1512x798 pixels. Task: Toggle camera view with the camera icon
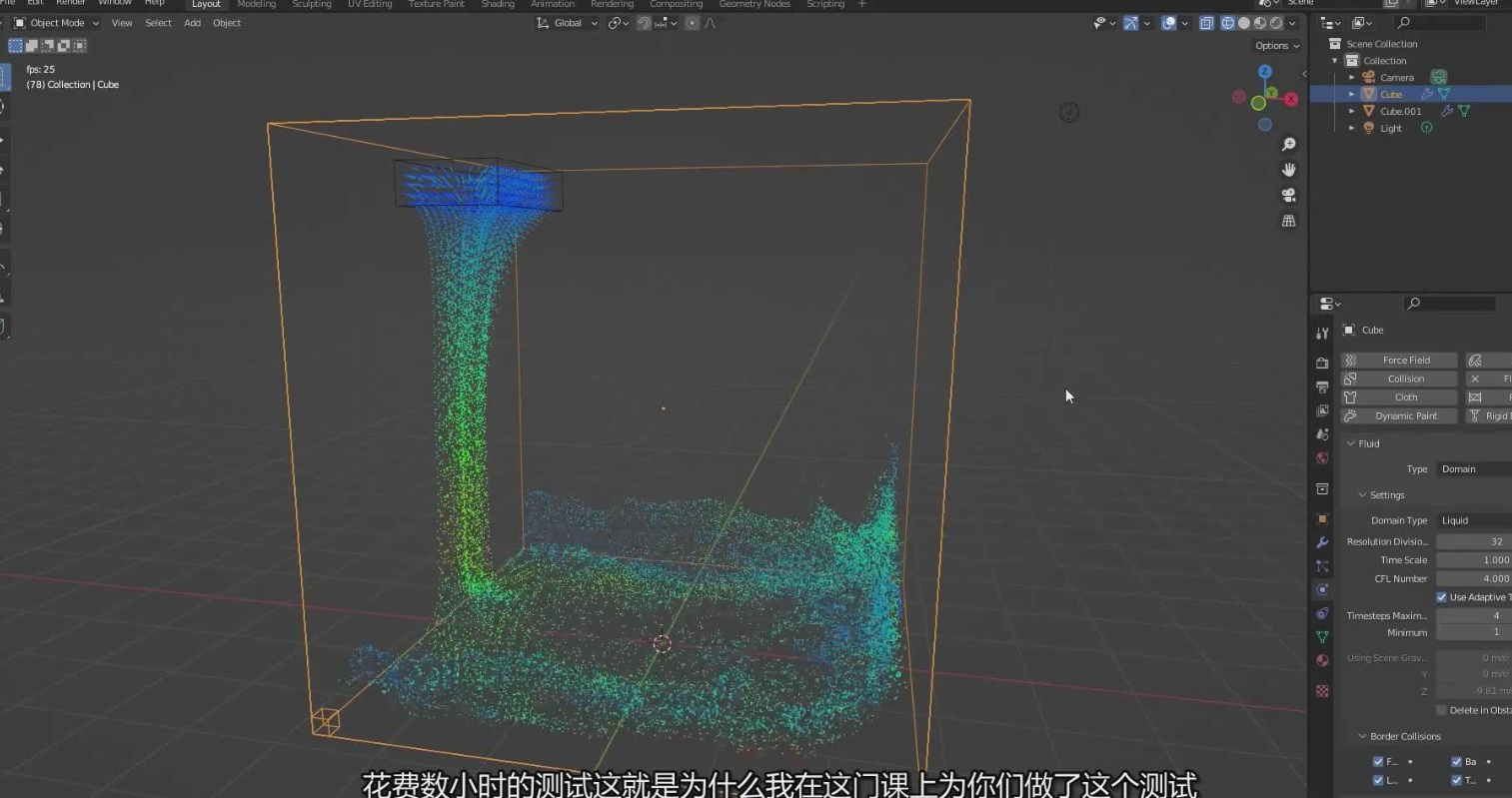(x=1288, y=195)
